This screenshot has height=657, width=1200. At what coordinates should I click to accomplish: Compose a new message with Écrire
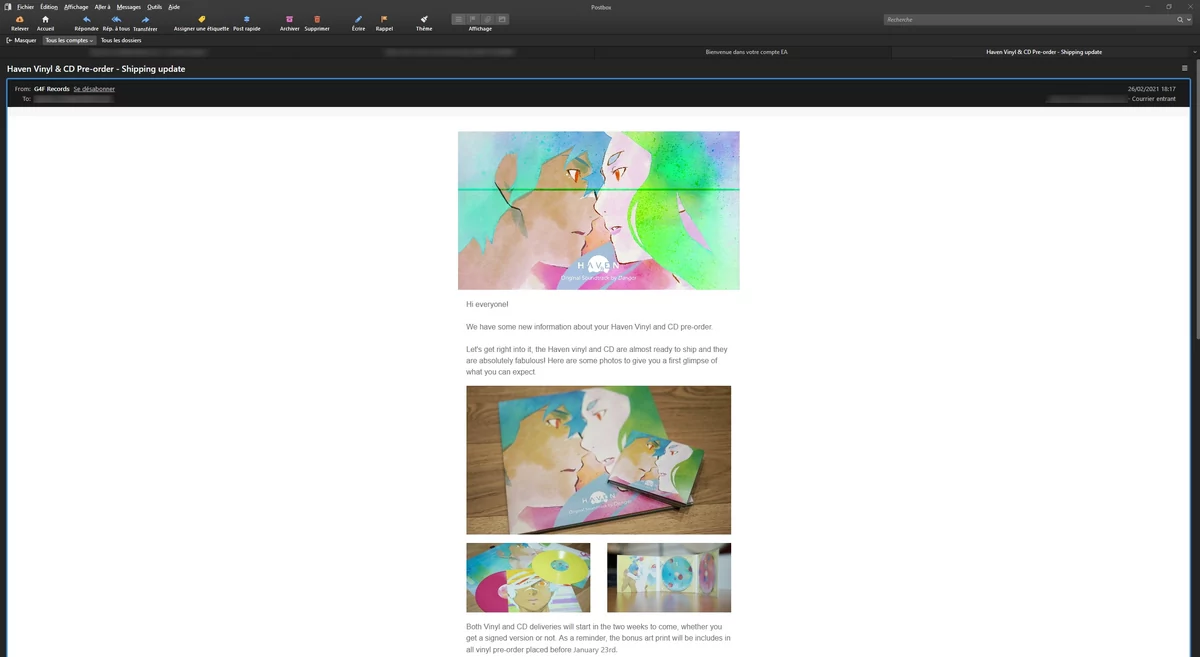pyautogui.click(x=358, y=19)
